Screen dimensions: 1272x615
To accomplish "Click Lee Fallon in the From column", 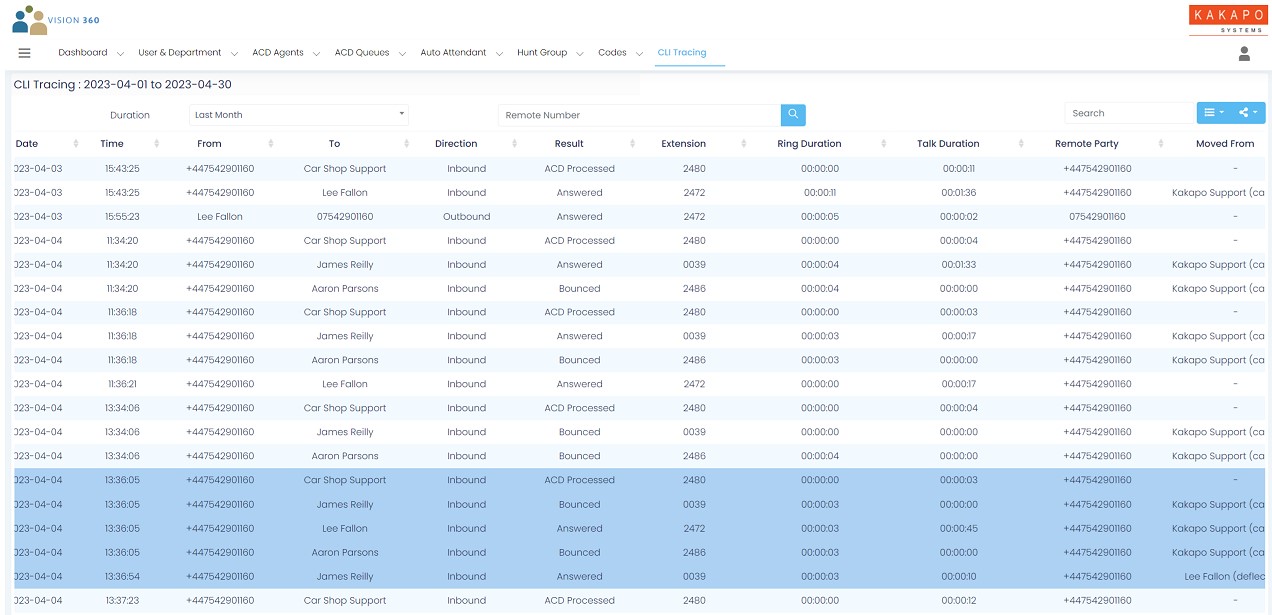I will (220, 217).
